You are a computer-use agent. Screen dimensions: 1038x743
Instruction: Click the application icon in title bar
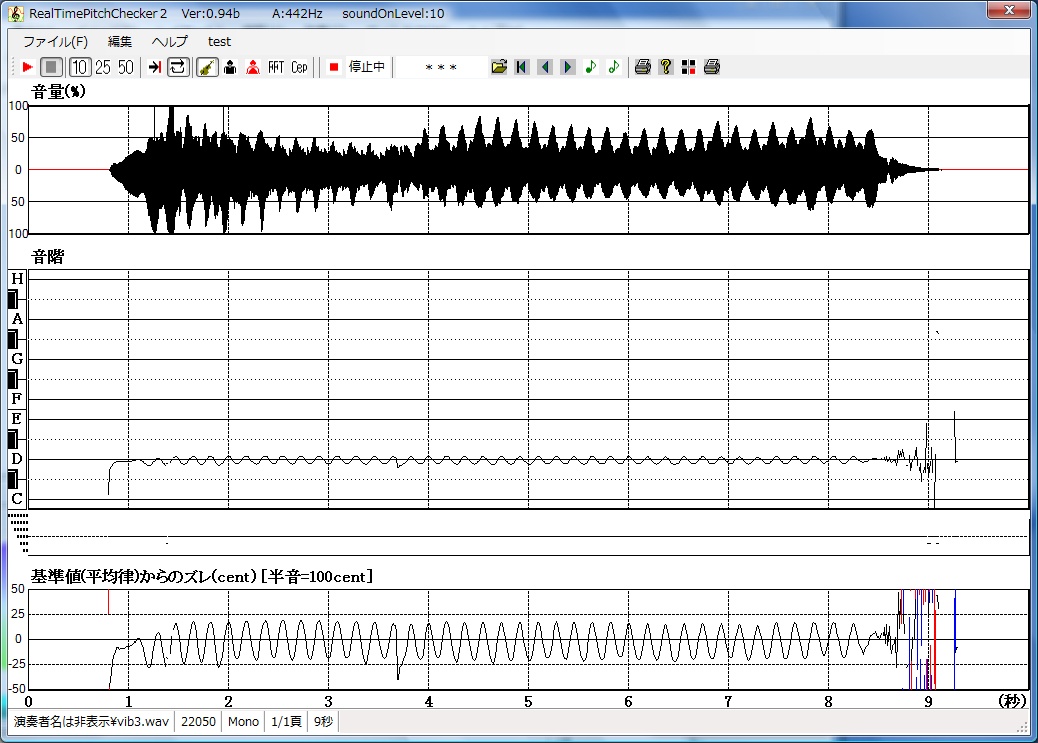click(16, 13)
